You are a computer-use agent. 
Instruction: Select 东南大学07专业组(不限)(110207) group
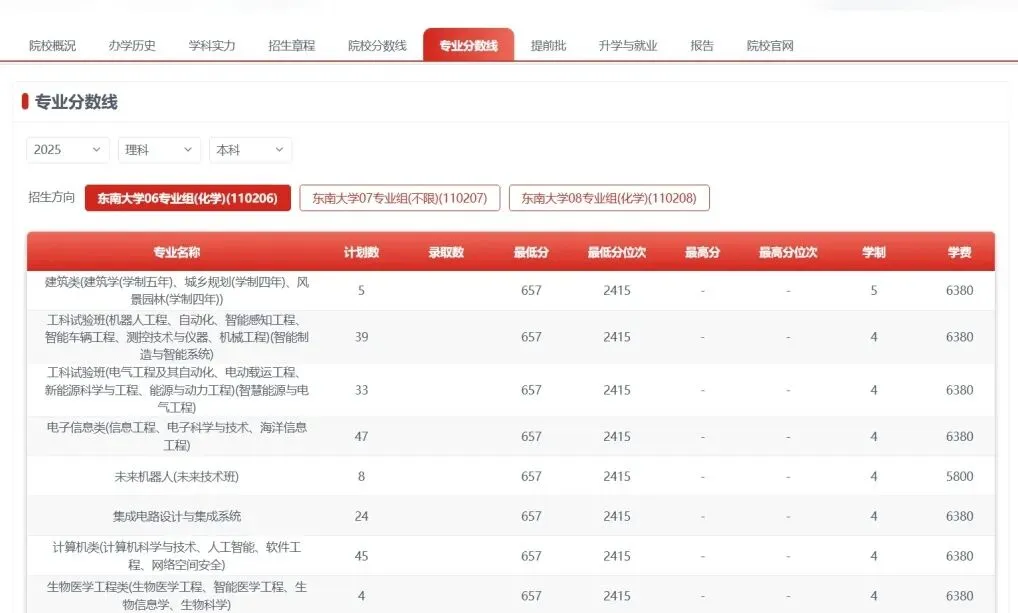[399, 198]
